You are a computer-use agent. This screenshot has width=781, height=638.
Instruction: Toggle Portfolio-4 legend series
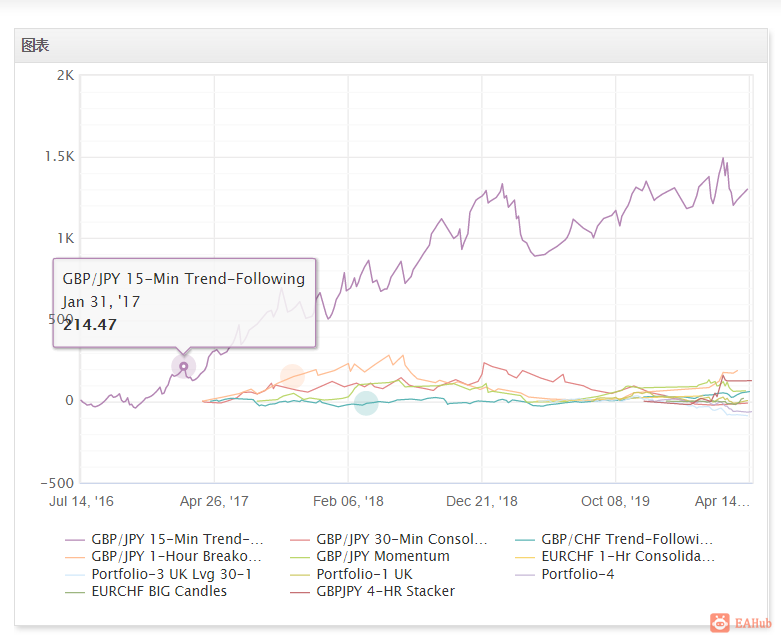coord(565,574)
